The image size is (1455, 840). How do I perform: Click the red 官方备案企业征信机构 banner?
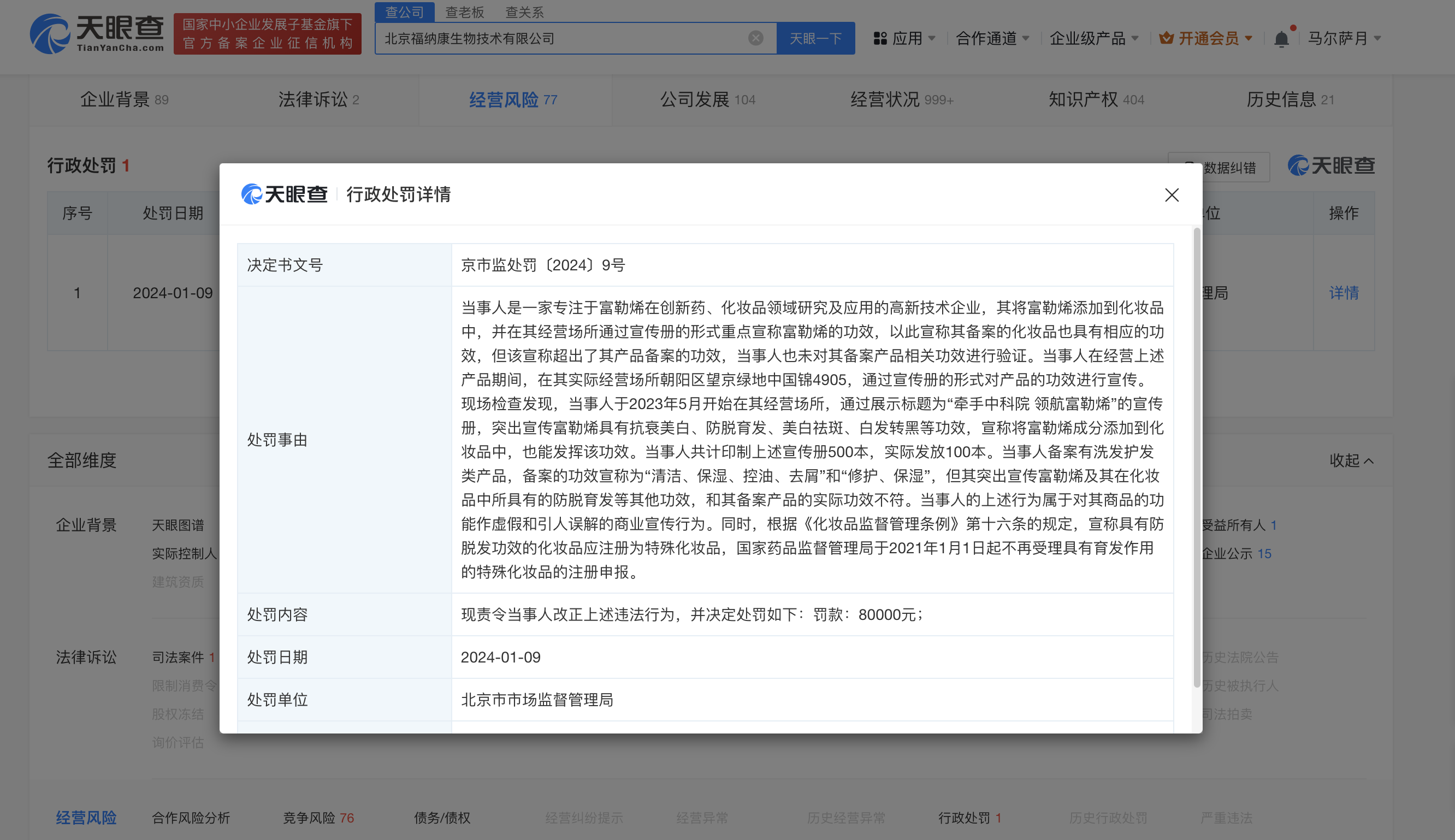(x=267, y=33)
